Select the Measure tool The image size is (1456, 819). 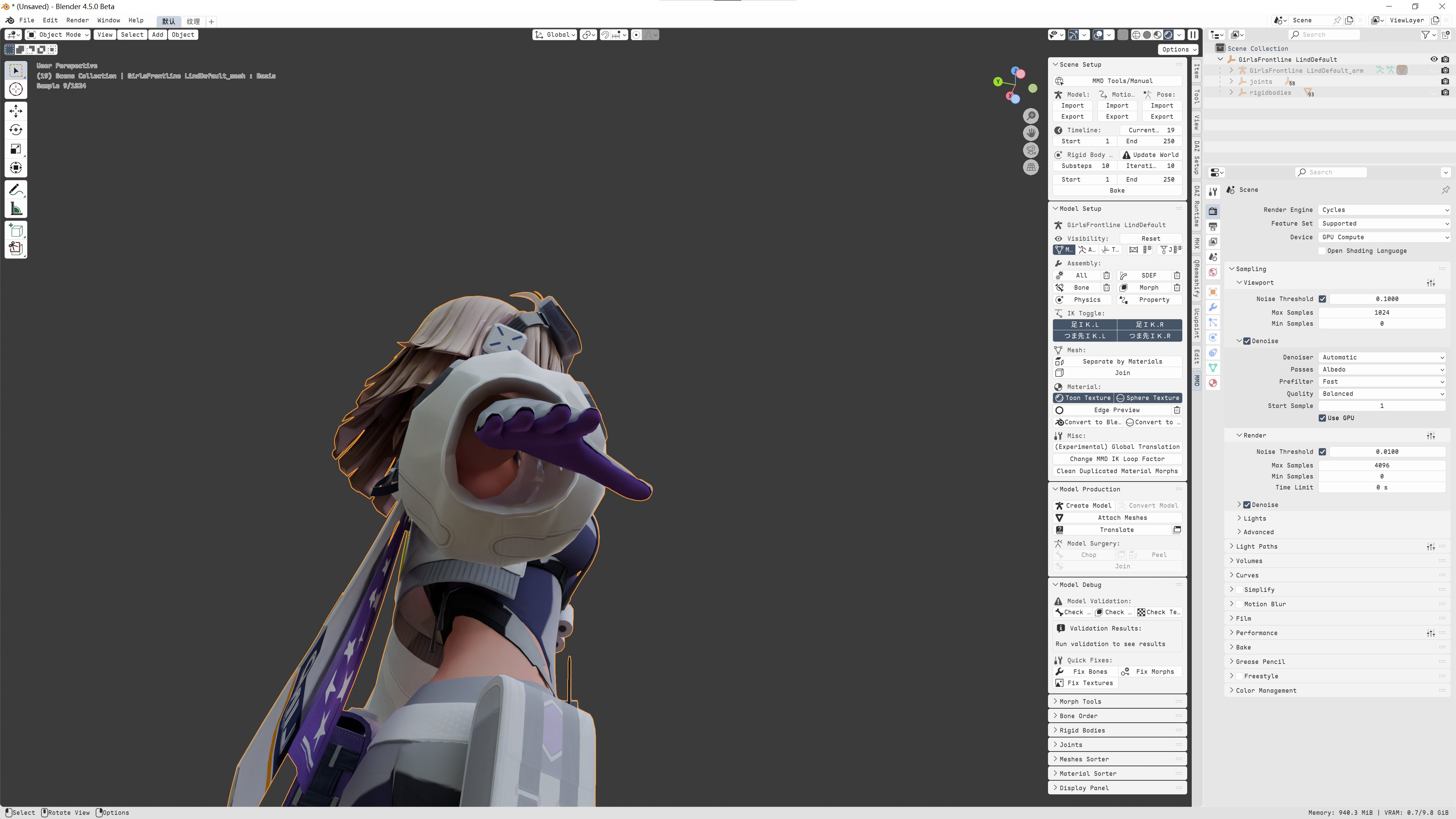click(x=16, y=209)
